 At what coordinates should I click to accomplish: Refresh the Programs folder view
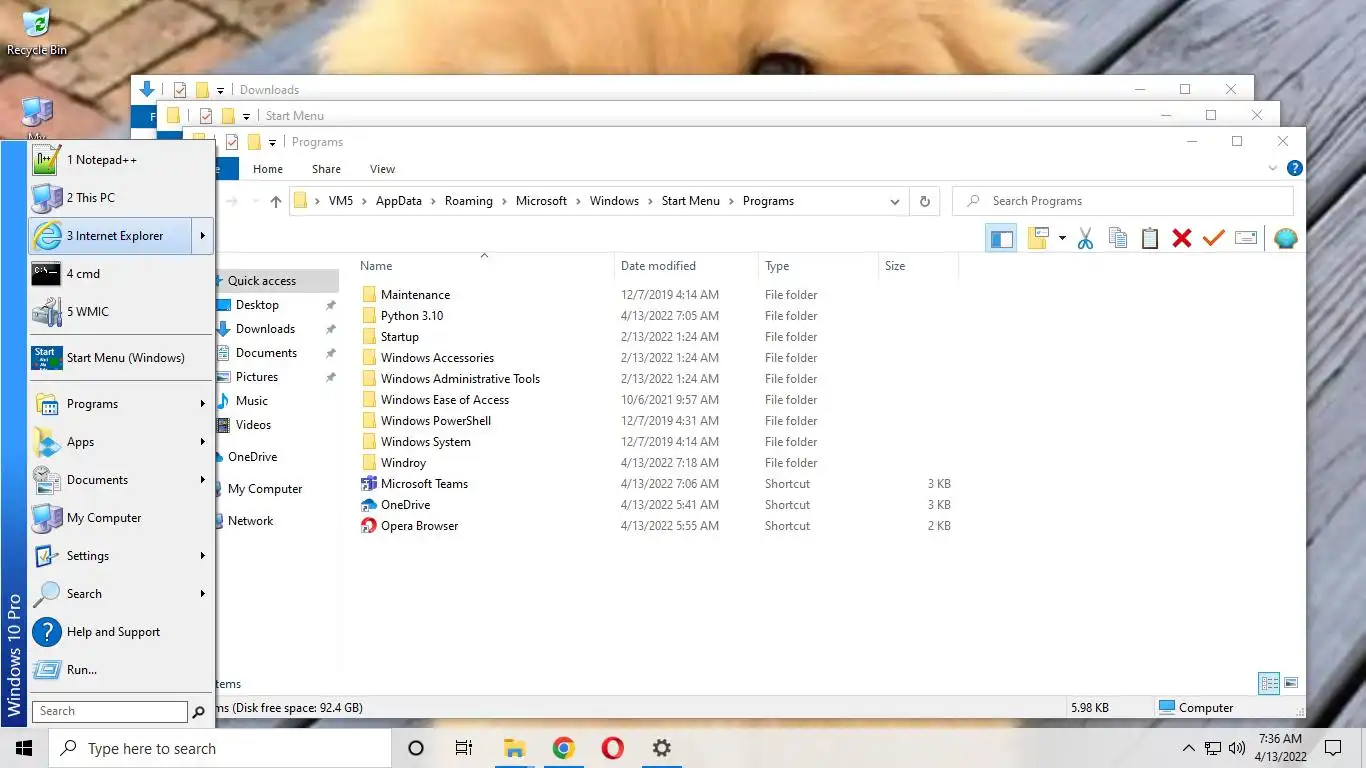[925, 201]
